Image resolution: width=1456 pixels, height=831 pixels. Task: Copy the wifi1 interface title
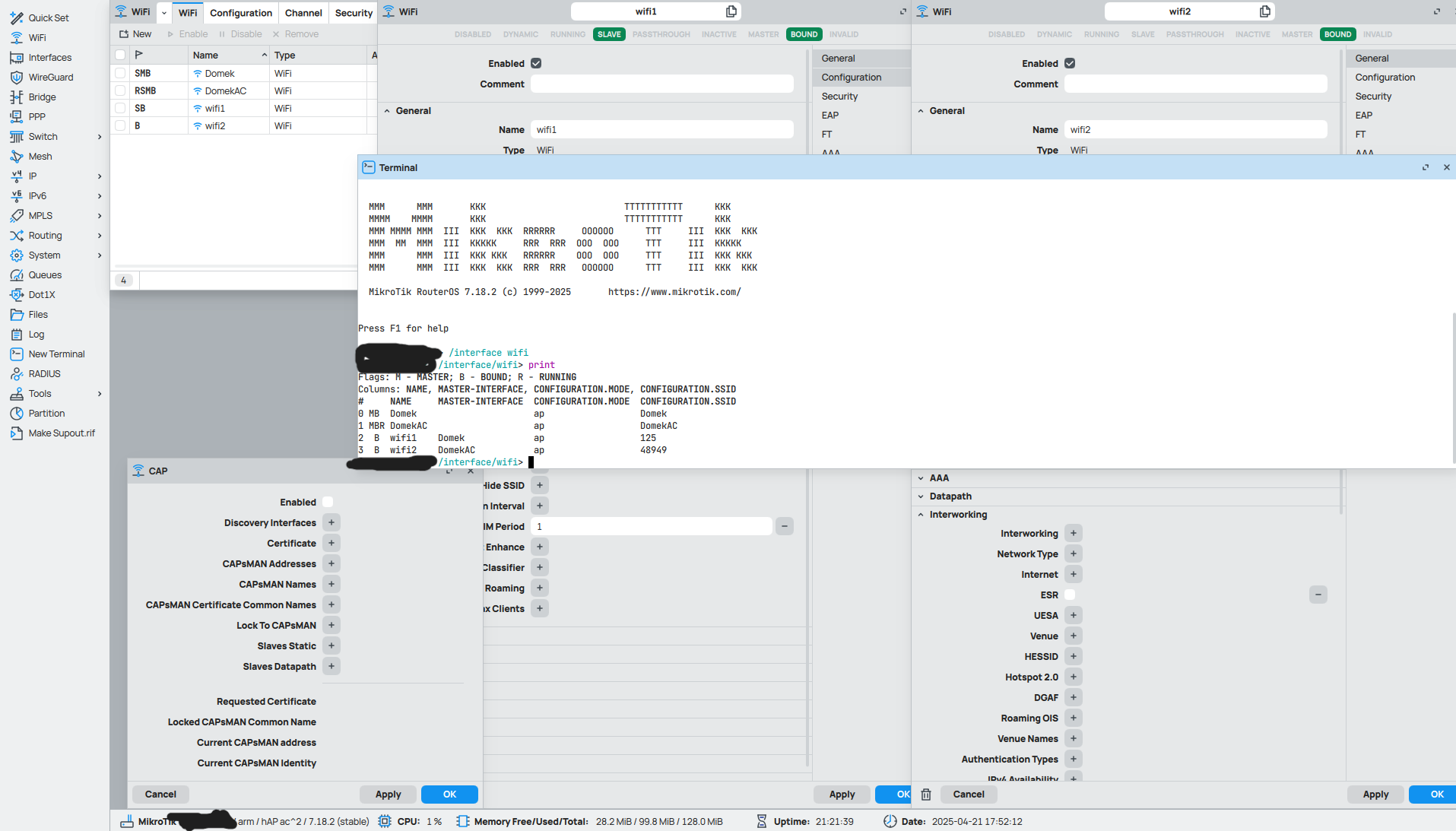pyautogui.click(x=731, y=11)
